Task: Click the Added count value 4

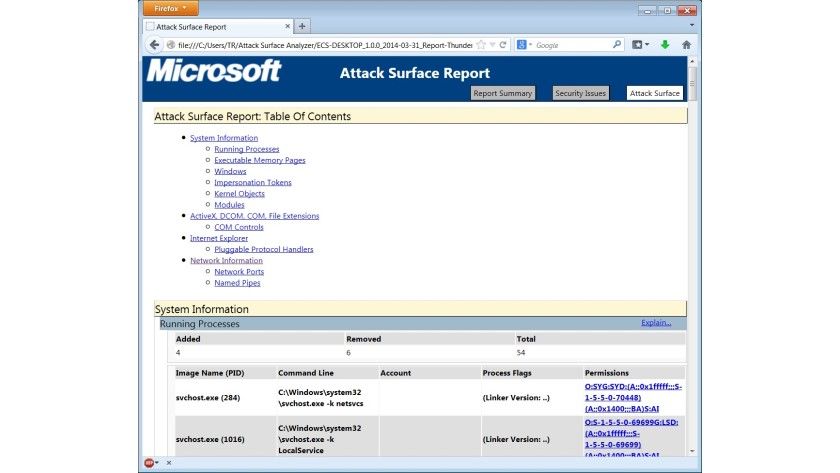Action: pyautogui.click(x=178, y=352)
